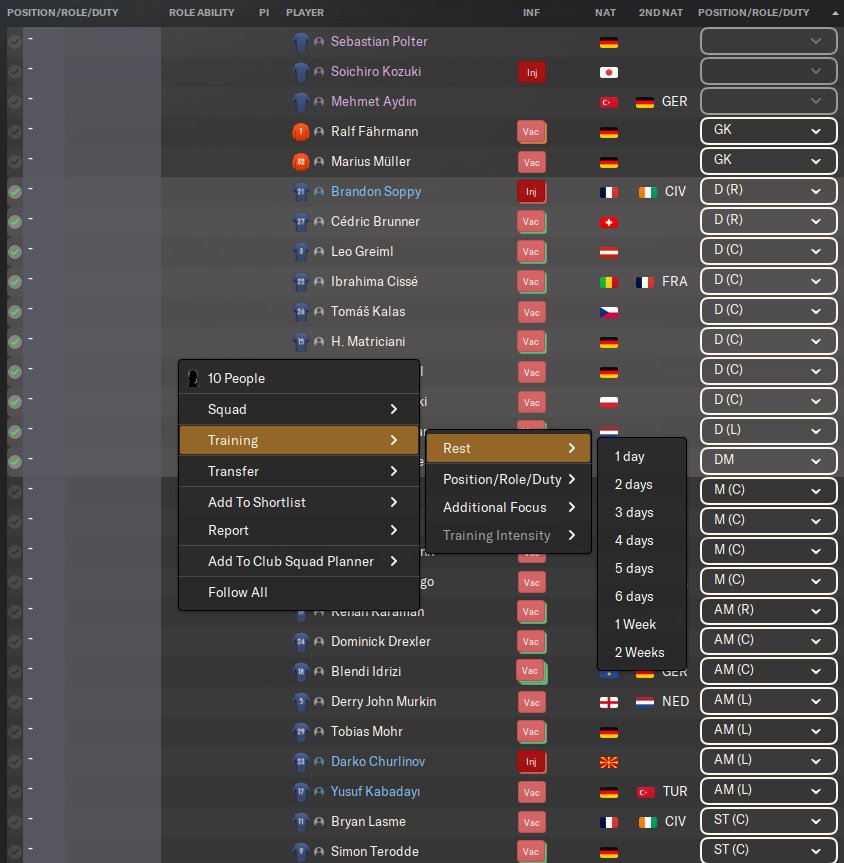Click the Inj status icon for Soichiro Kozuki
The height and width of the screenshot is (863, 844).
[531, 72]
